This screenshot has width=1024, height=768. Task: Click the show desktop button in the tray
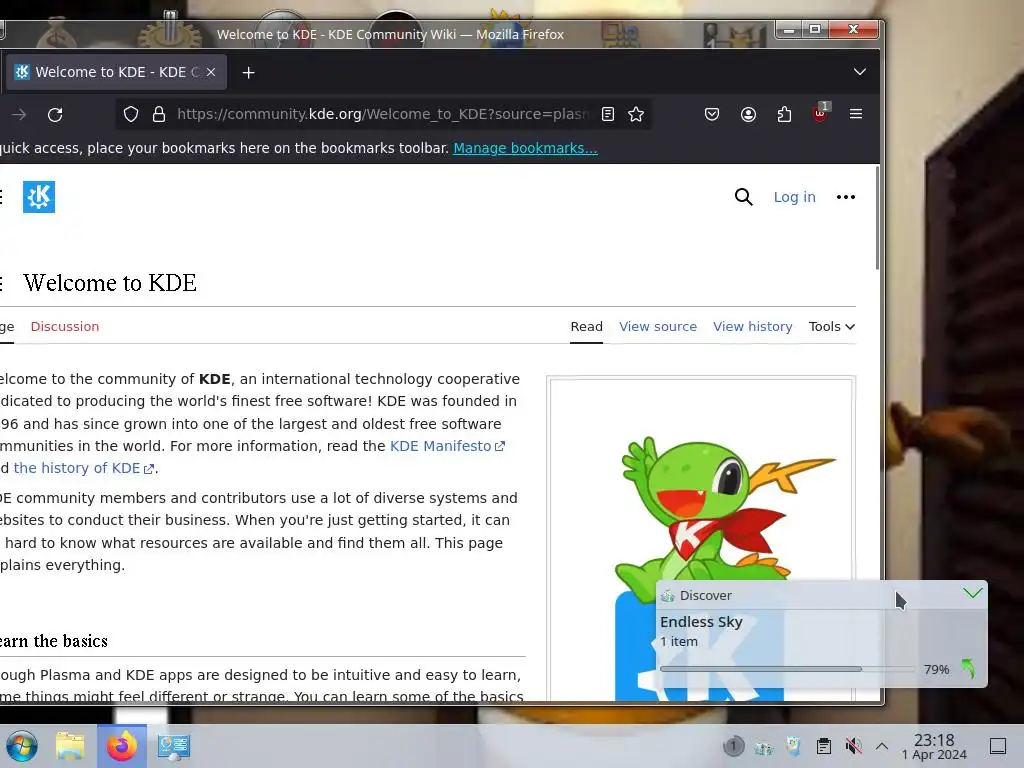[x=998, y=746]
